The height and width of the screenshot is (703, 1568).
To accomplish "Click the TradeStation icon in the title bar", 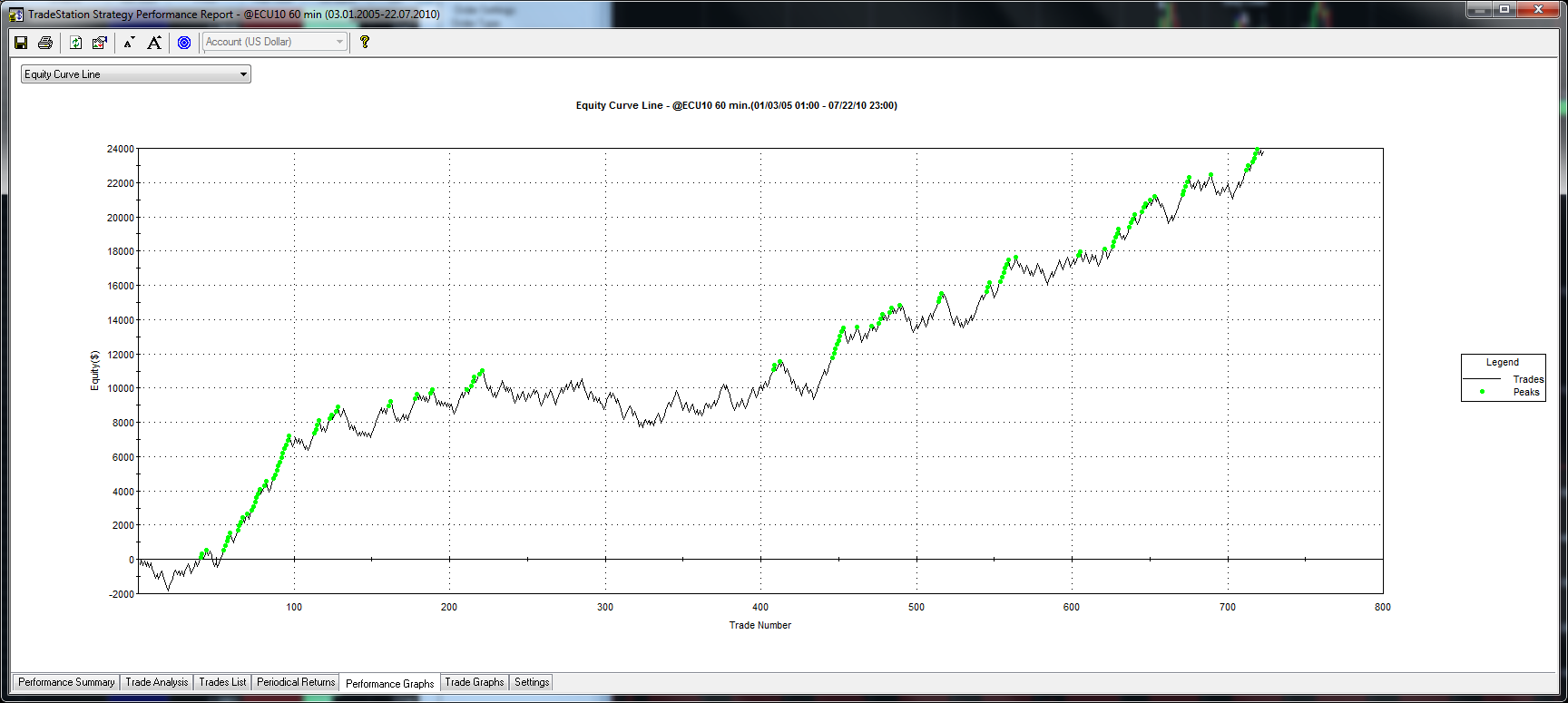I will click(x=15, y=15).
